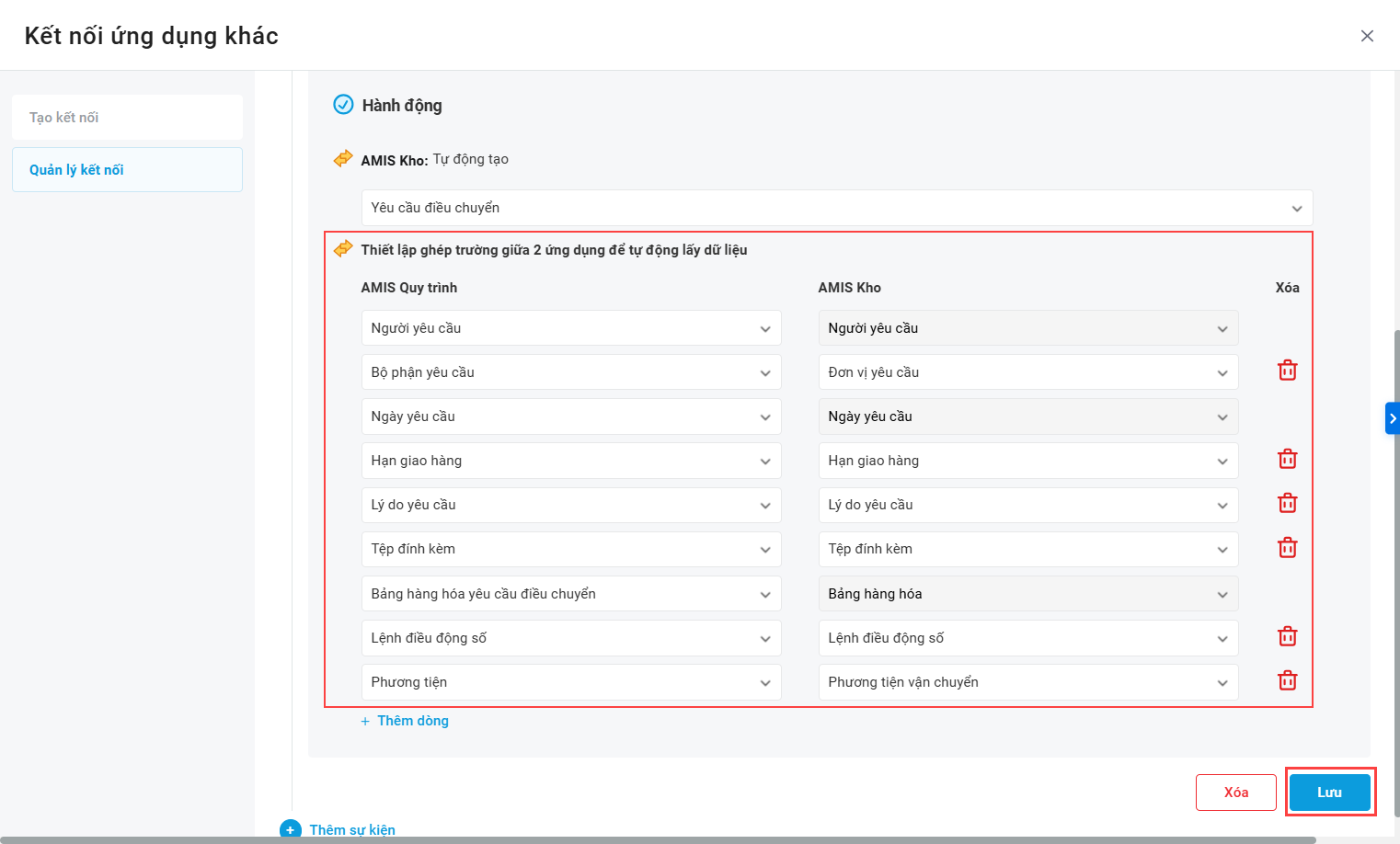Screen dimensions: 1400x844
Task: Click the Lưu button
Action: [1329, 793]
